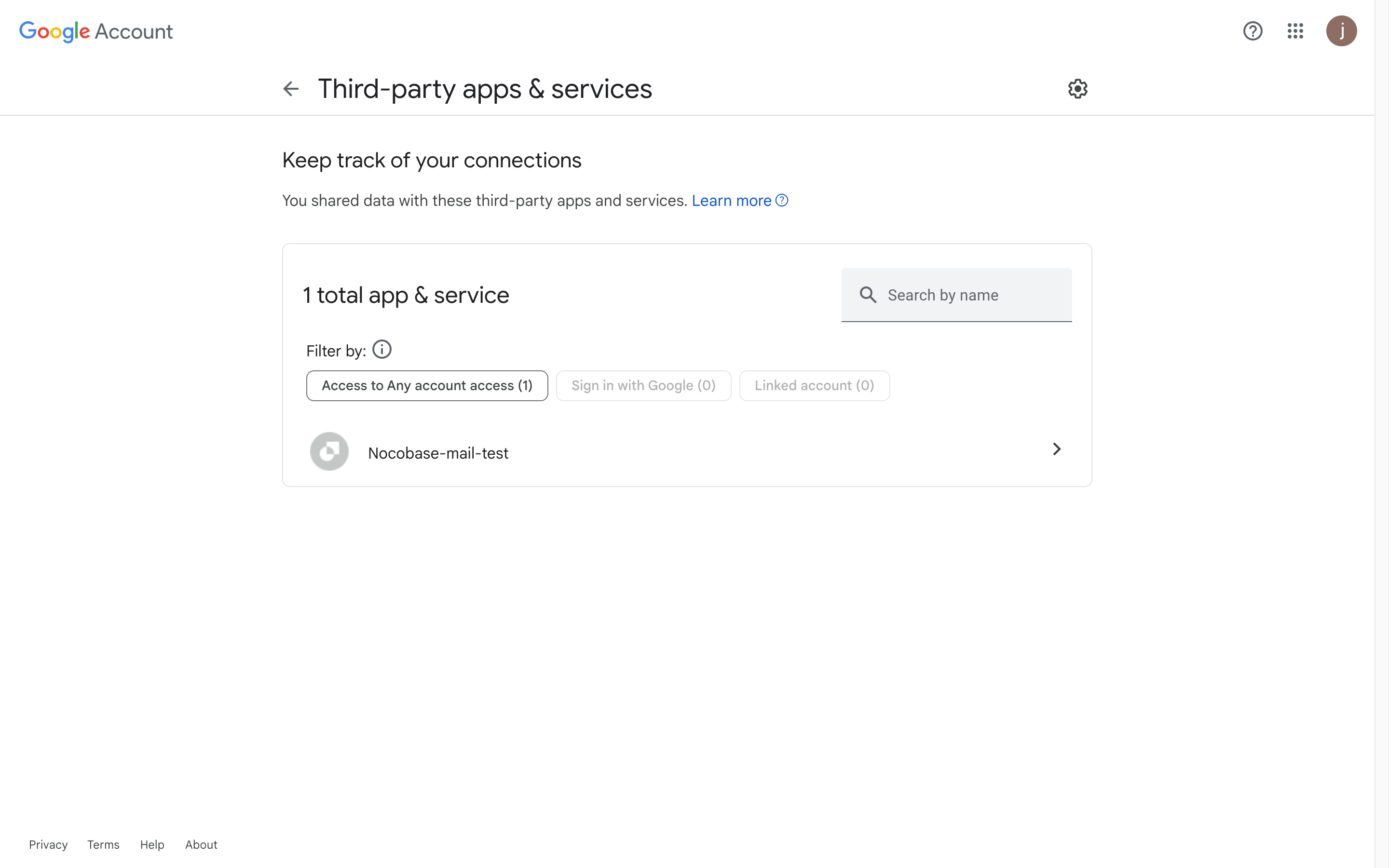Click the Search by name field
This screenshot has width=1389, height=868.
pos(970,295)
